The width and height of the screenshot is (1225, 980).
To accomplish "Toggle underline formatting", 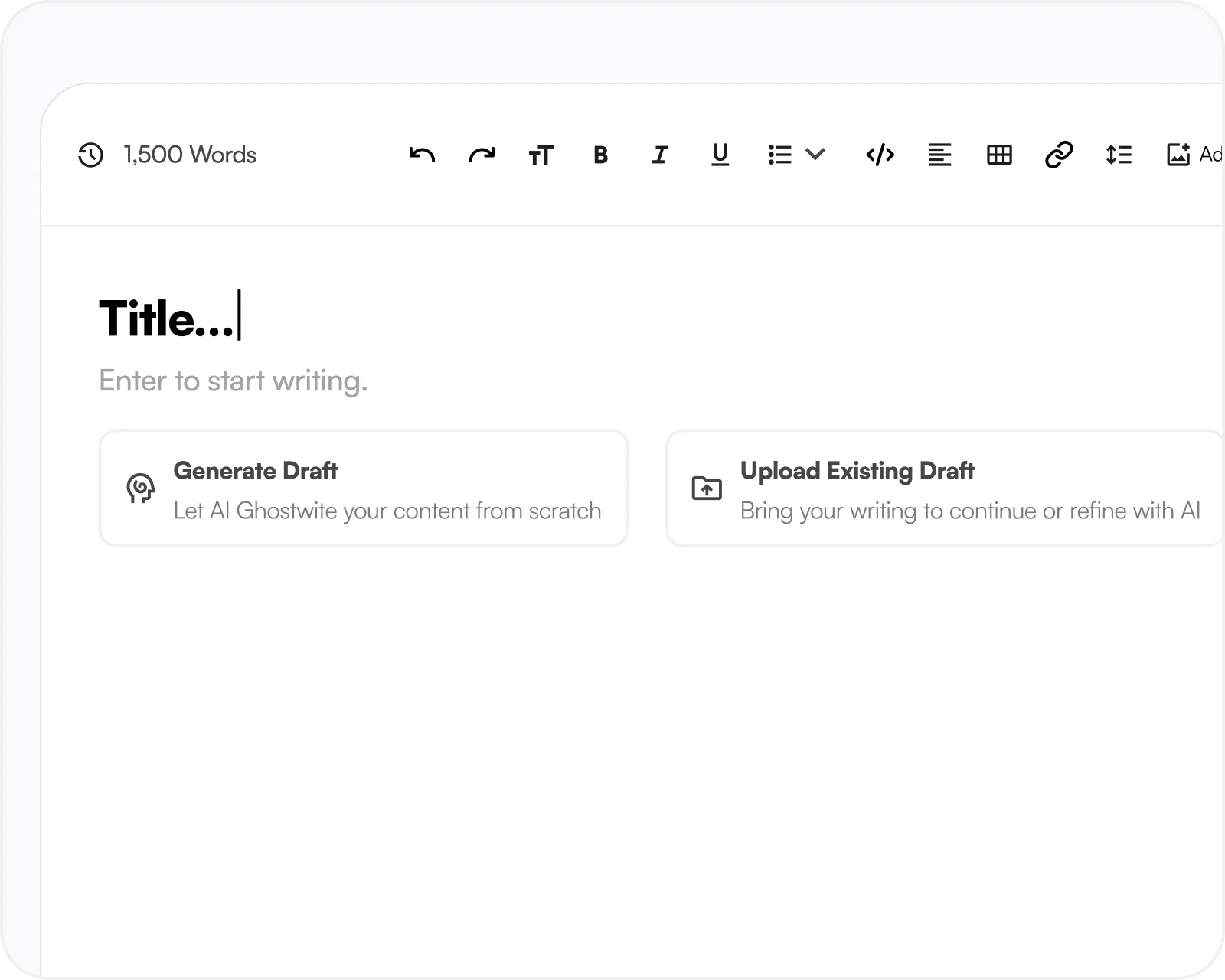I will point(720,155).
